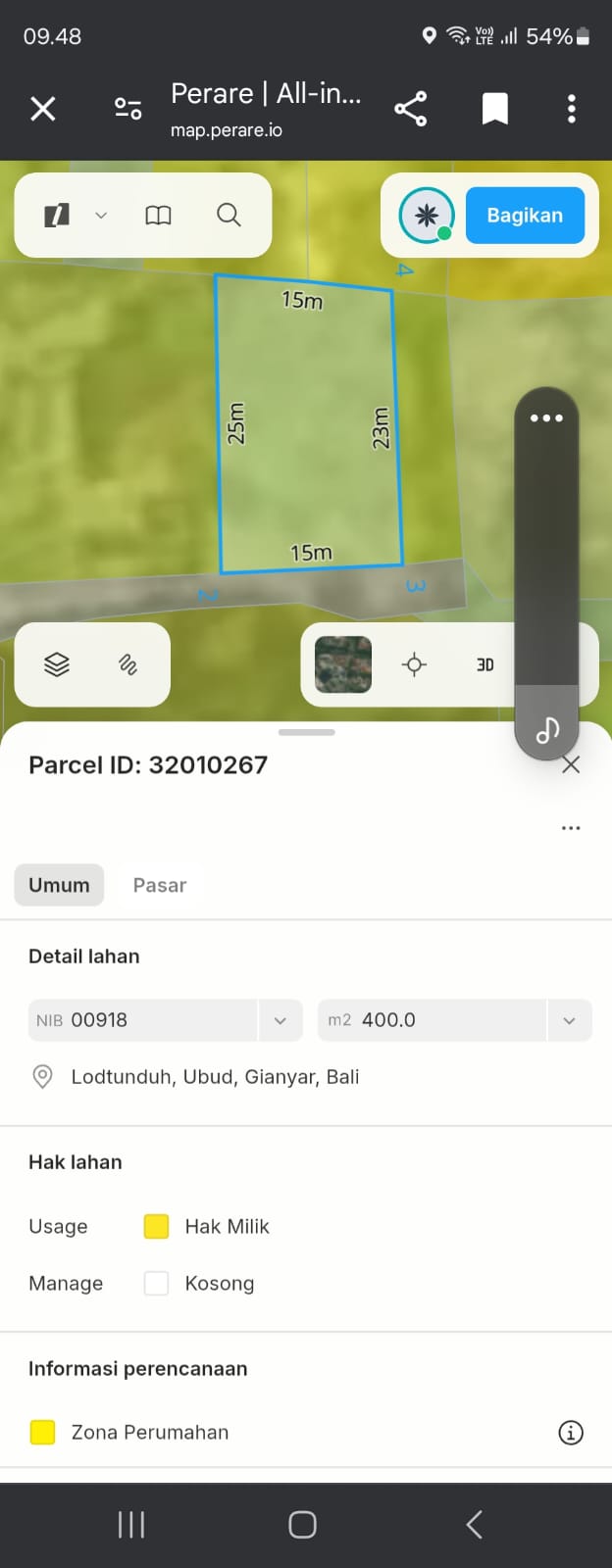The height and width of the screenshot is (1568, 612).
Task: Expand the chevron next to the Perare logo
Action: (x=101, y=216)
